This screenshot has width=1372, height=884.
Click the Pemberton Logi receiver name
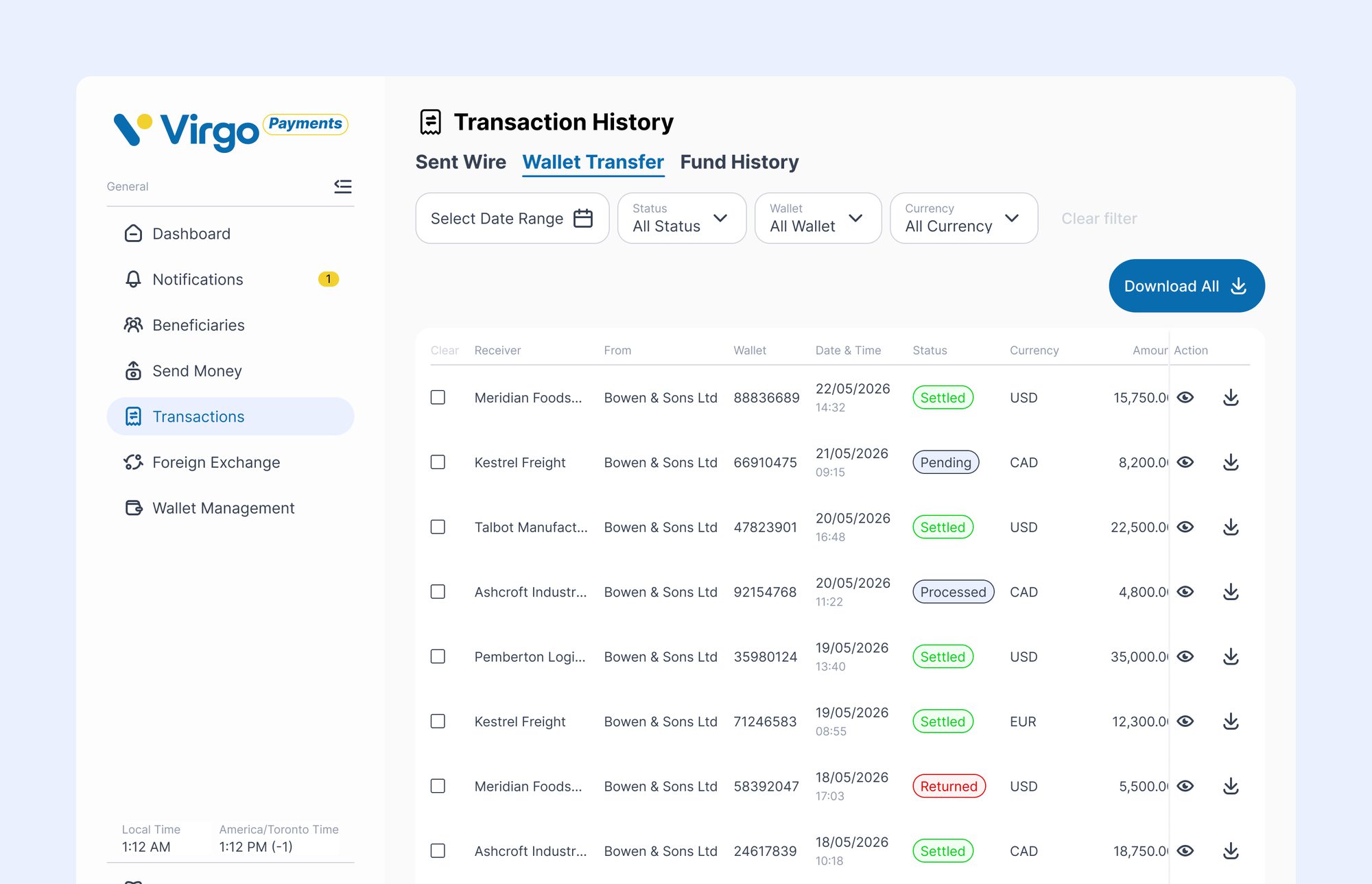[x=530, y=656]
